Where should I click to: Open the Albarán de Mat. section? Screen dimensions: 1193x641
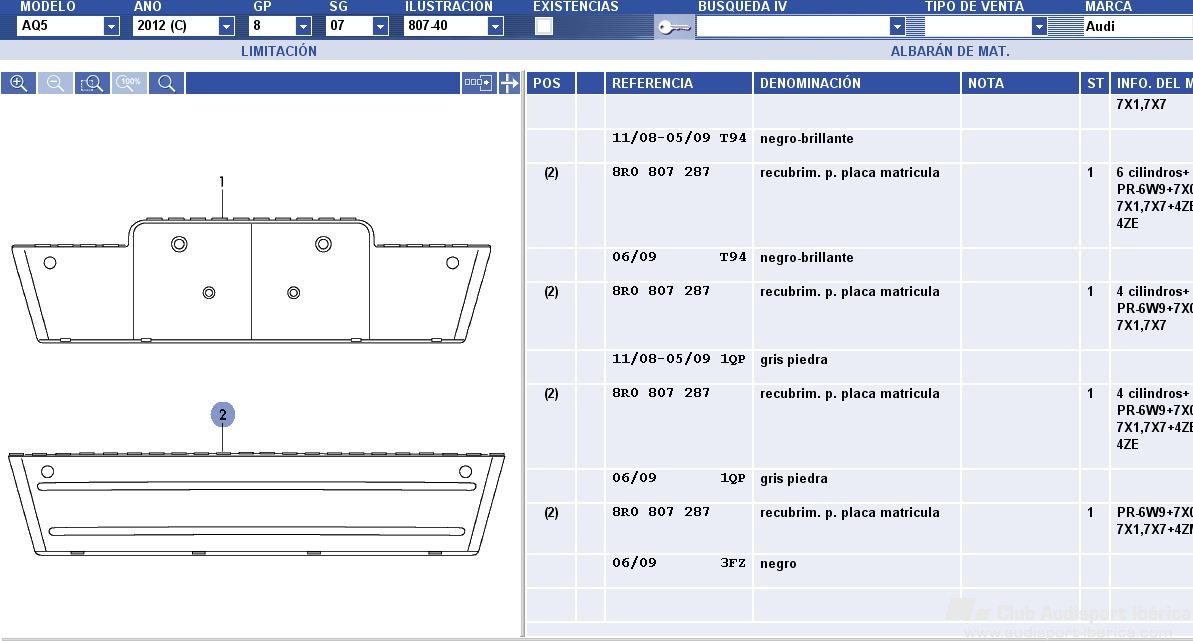pos(949,51)
